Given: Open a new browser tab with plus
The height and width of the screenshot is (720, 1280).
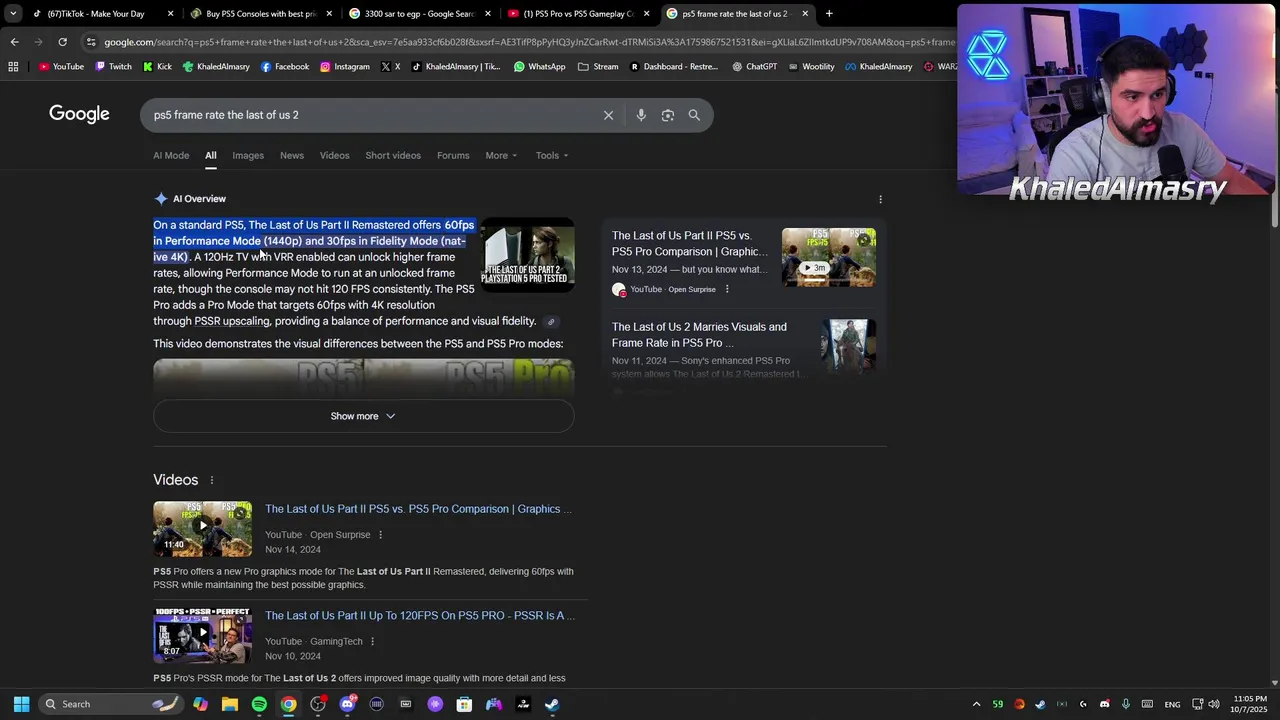Looking at the screenshot, I should pos(829,14).
